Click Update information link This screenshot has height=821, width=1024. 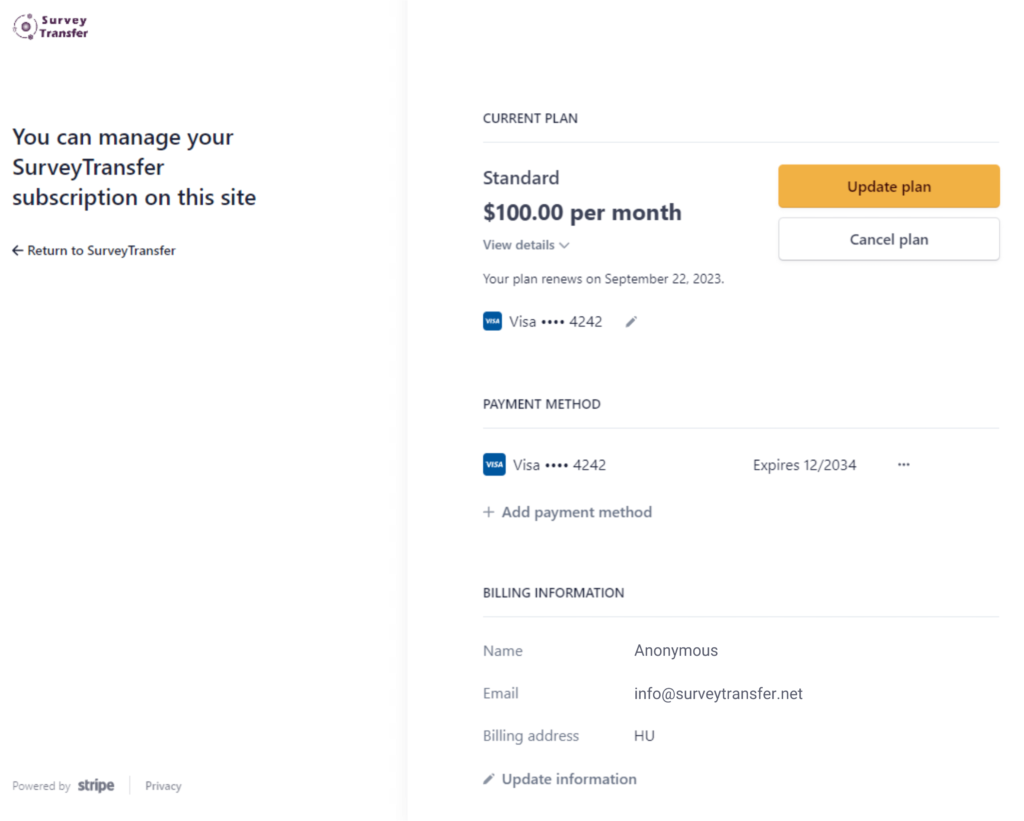(x=569, y=779)
